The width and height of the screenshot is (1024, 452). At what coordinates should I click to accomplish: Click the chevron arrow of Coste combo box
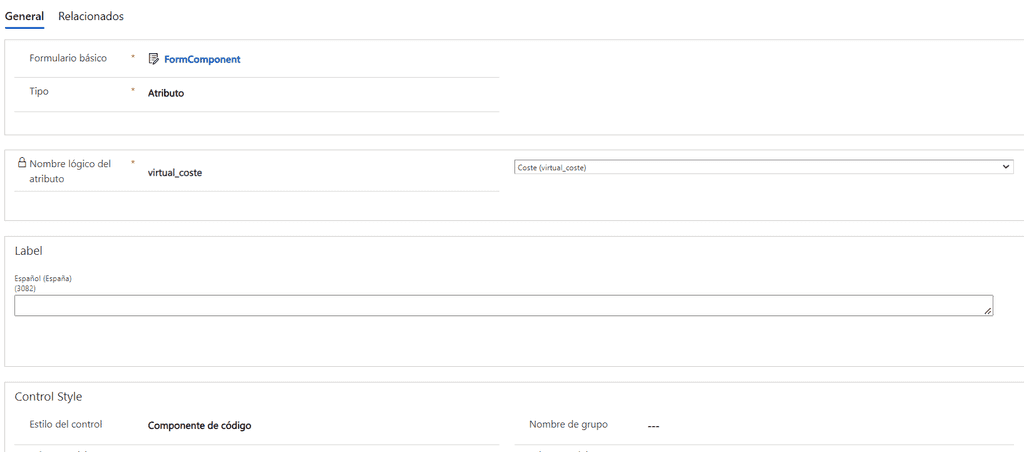[1006, 167]
